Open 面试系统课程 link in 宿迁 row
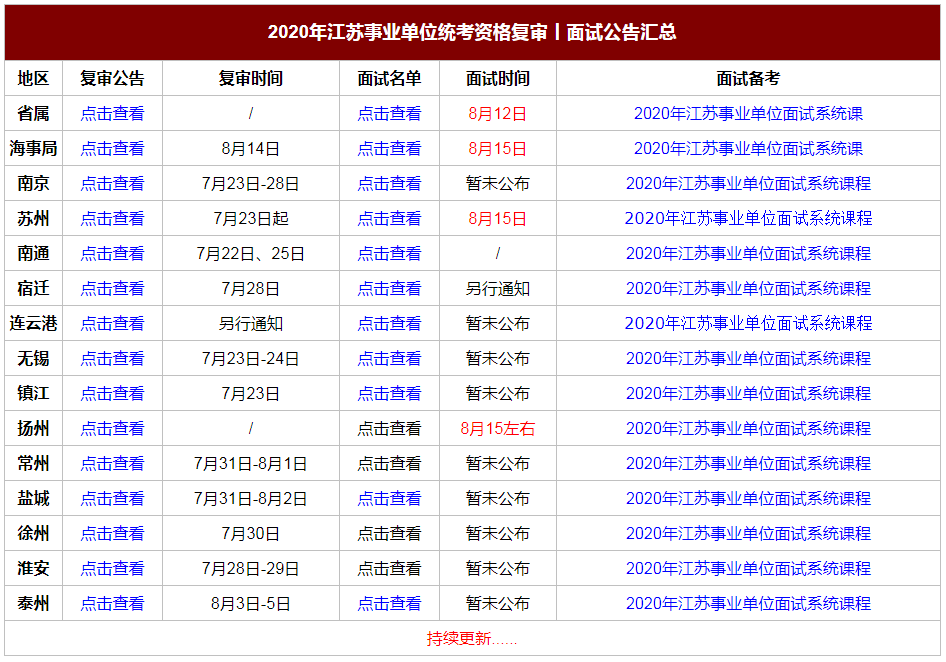 point(748,288)
